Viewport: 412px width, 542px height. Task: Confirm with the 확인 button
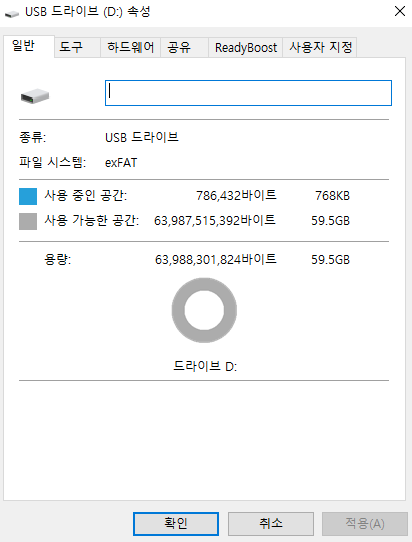click(176, 523)
